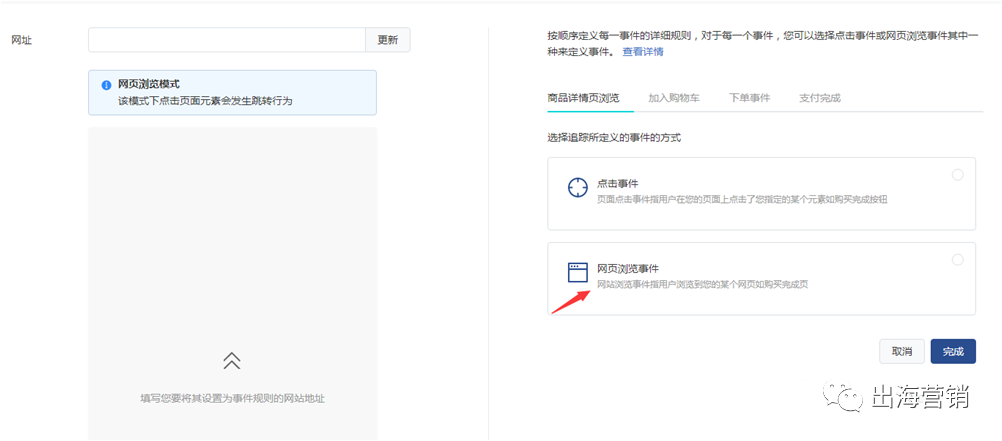
Task: Click the browser window icon for 网页浏览事件
Action: point(577,273)
